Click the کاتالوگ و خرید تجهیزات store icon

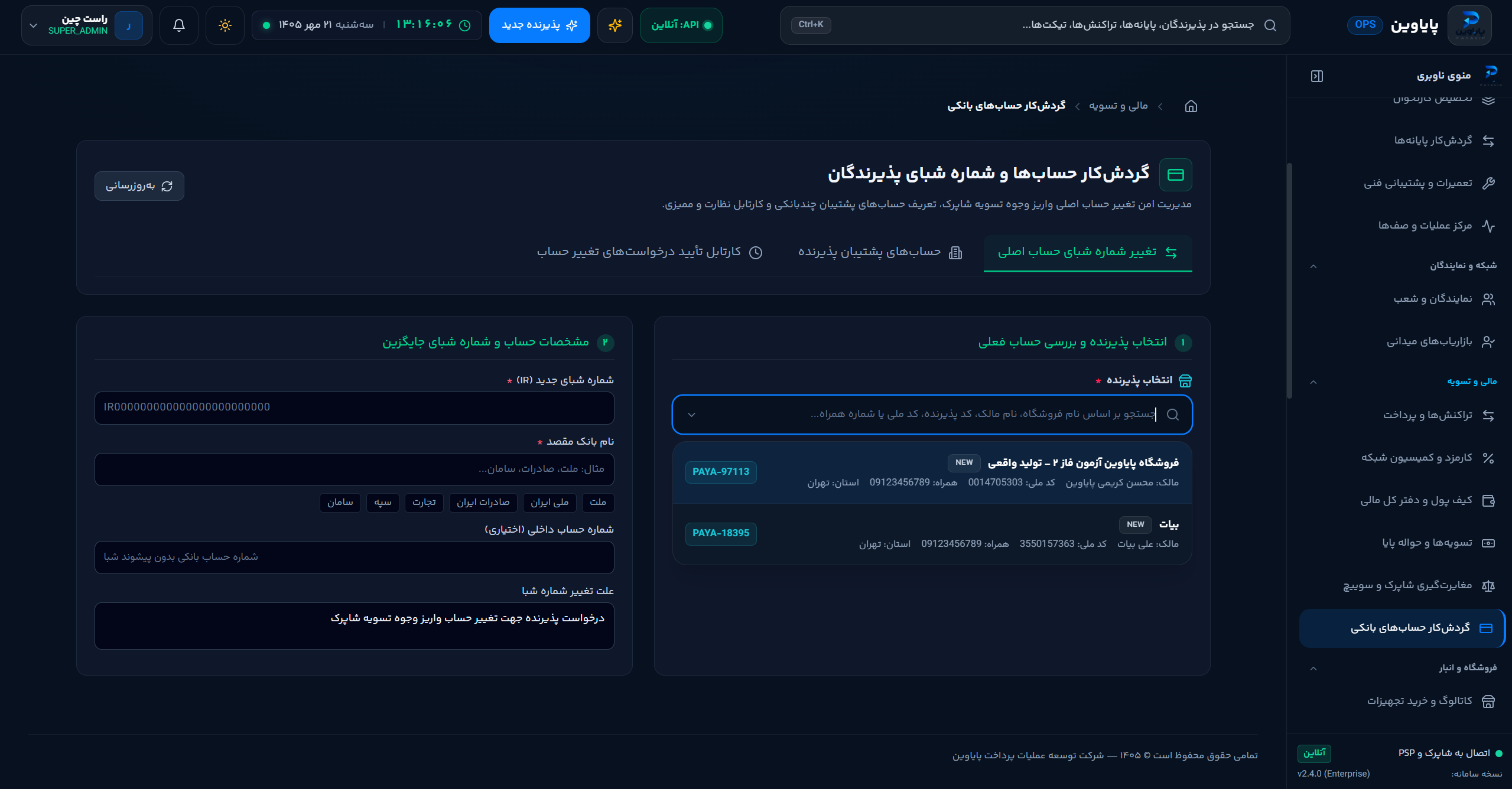point(1488,702)
